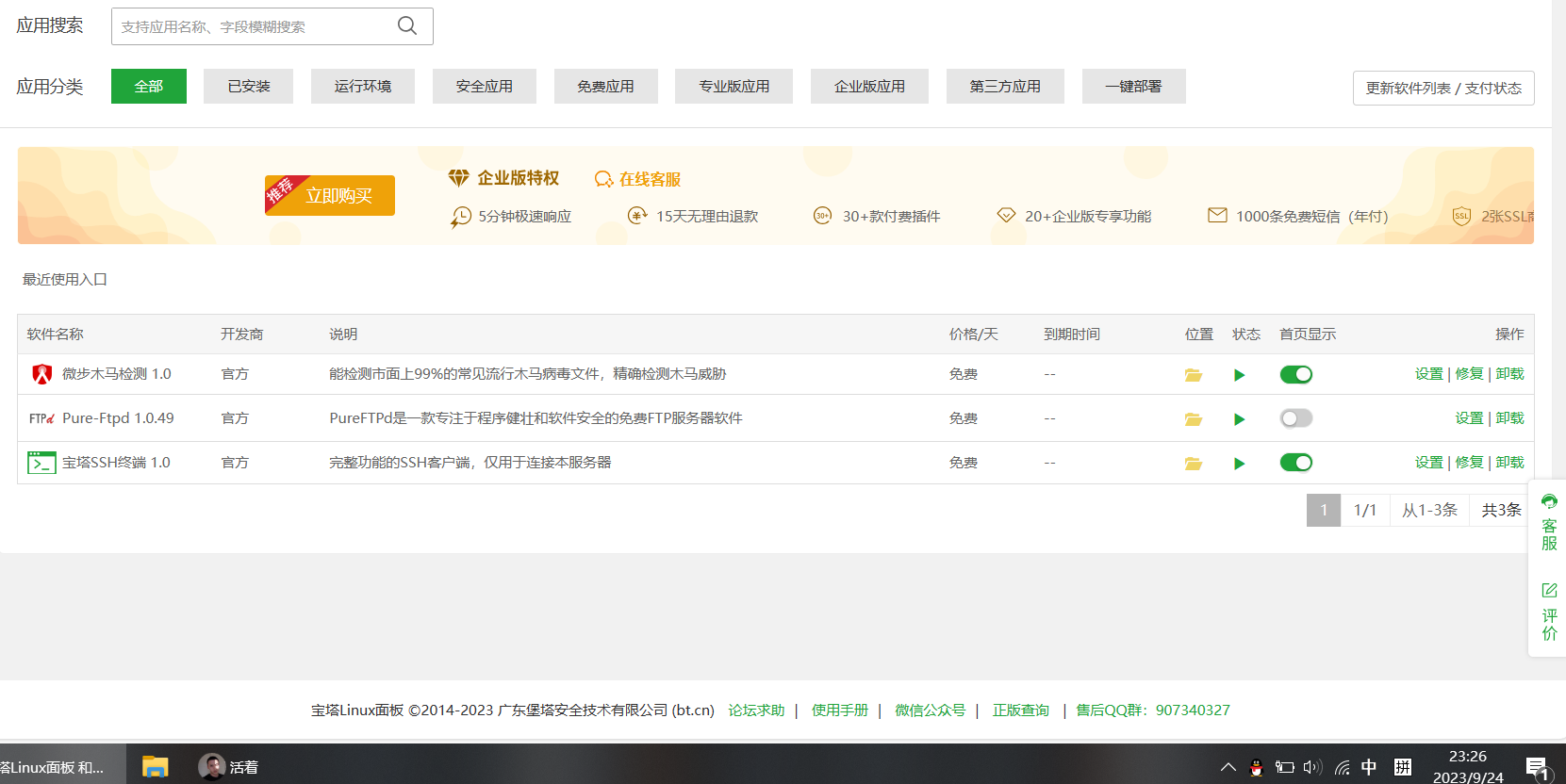Click 售后QQ群: 907340327 link

[x=1153, y=710]
